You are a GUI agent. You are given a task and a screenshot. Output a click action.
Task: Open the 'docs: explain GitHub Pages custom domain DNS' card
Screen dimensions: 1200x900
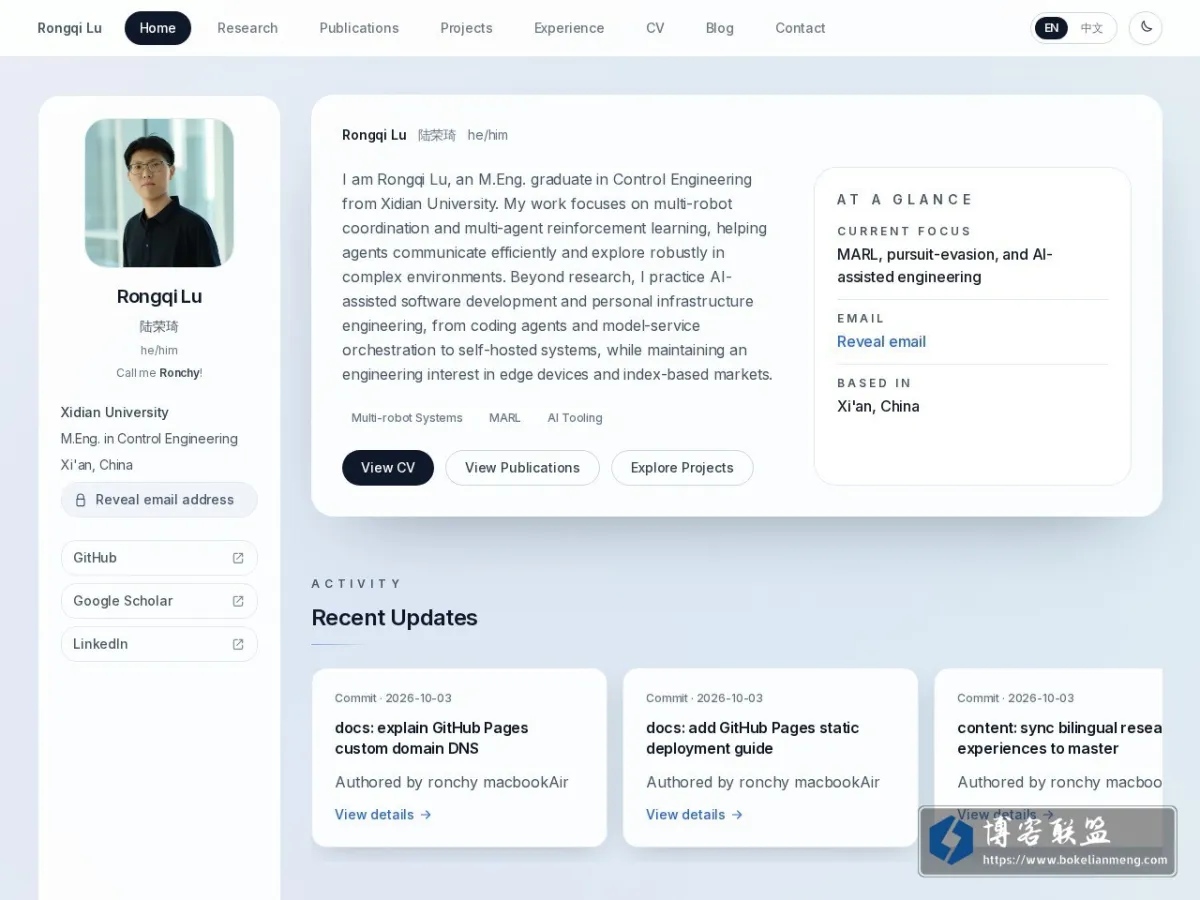click(x=459, y=758)
